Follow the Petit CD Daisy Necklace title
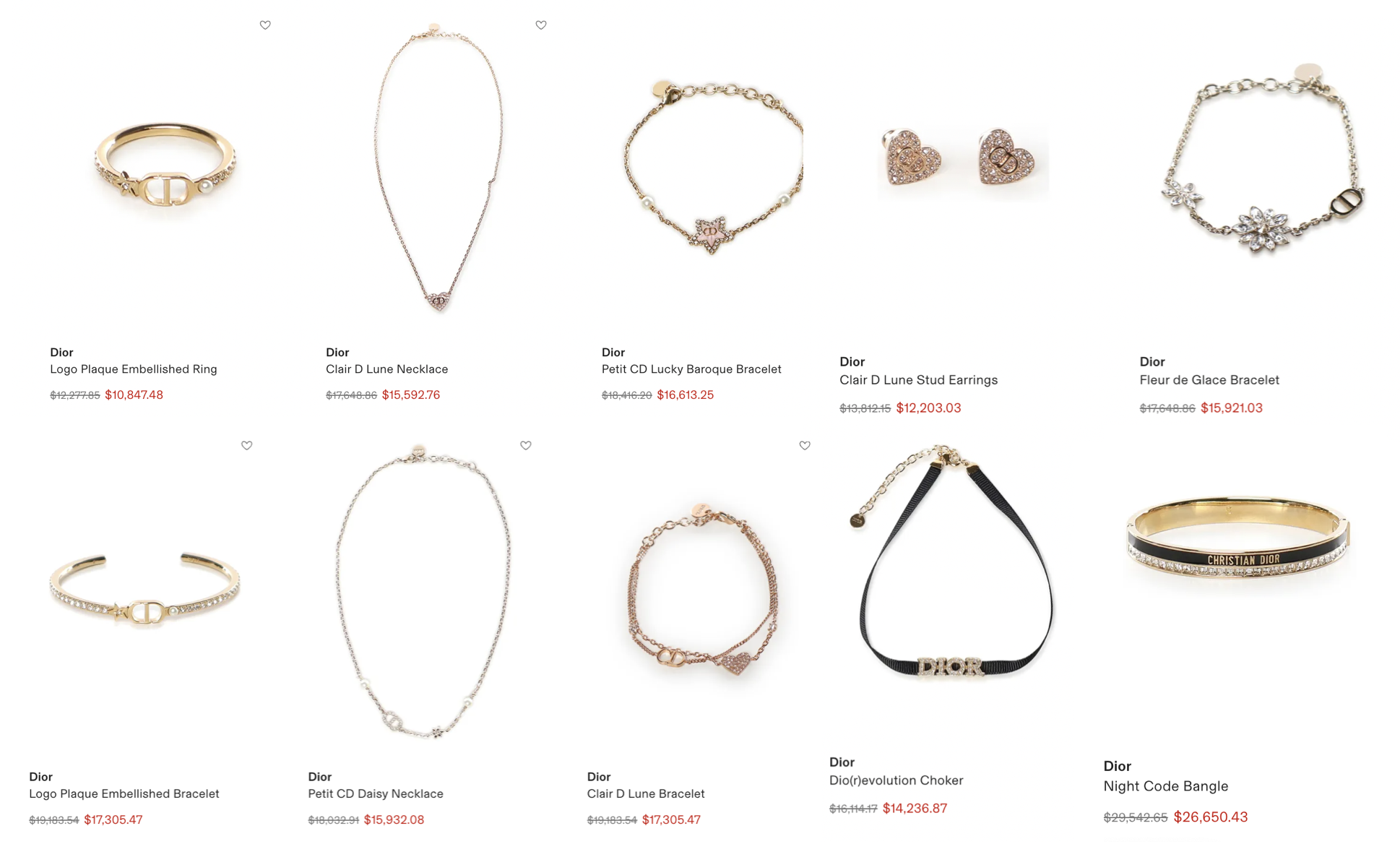 pos(376,793)
